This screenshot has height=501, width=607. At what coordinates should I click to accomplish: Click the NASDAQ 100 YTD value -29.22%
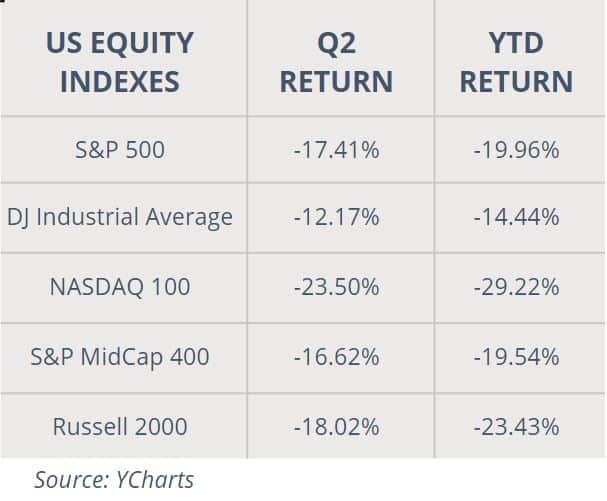516,287
